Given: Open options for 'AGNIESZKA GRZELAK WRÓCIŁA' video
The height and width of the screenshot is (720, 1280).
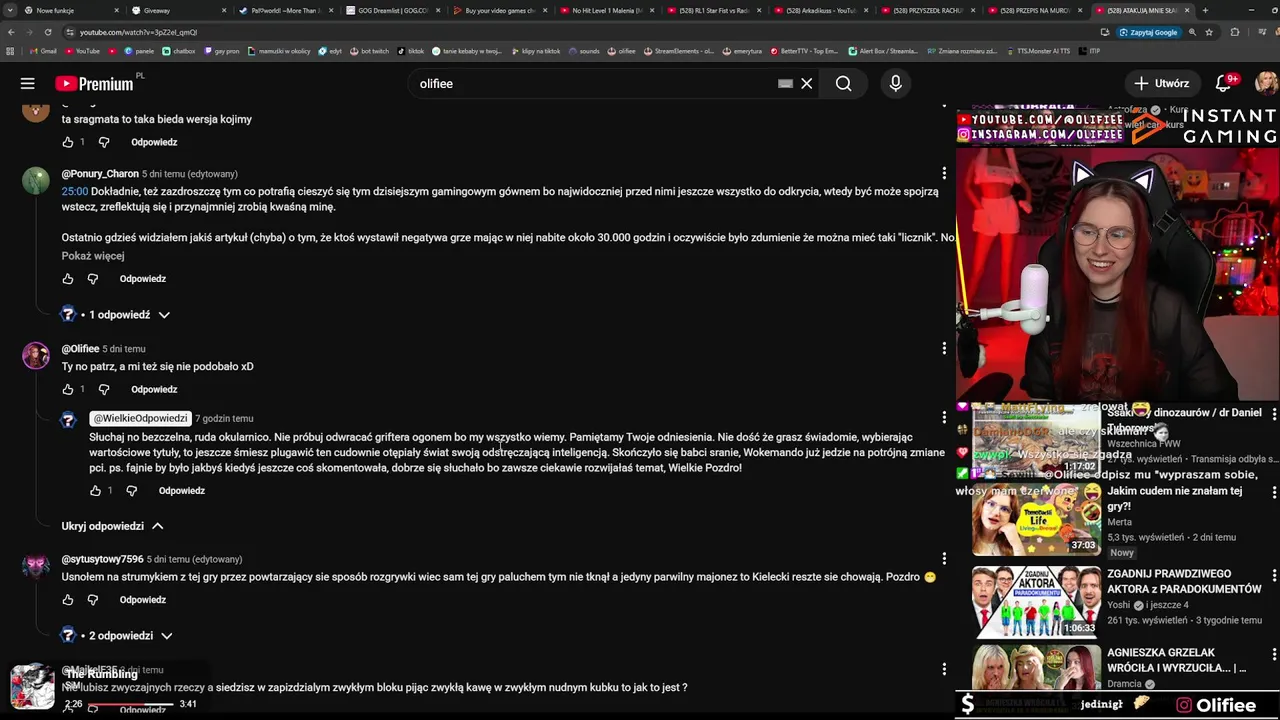Looking at the screenshot, I should [x=1274, y=655].
